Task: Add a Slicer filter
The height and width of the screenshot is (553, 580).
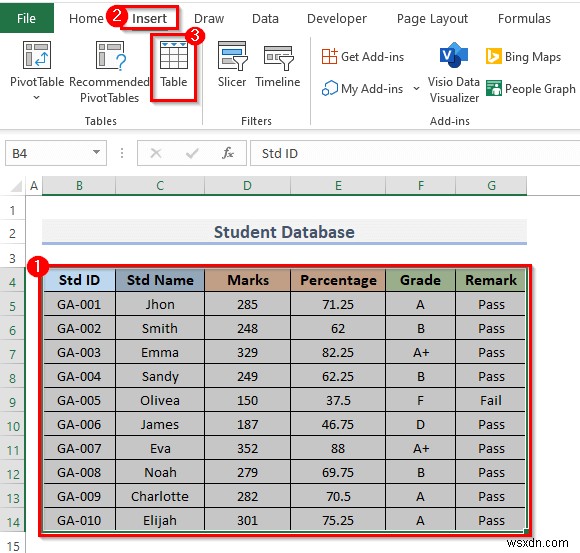Action: click(x=232, y=65)
